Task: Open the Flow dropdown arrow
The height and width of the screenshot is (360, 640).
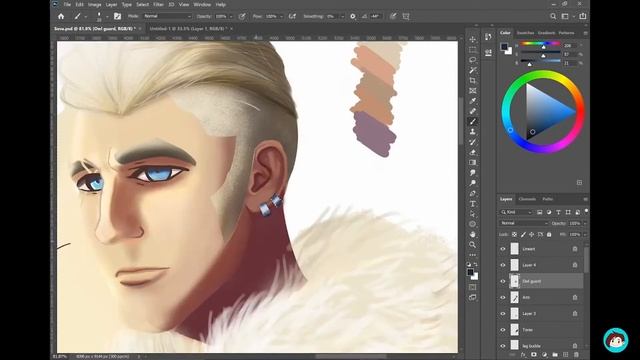Action: 281,17
